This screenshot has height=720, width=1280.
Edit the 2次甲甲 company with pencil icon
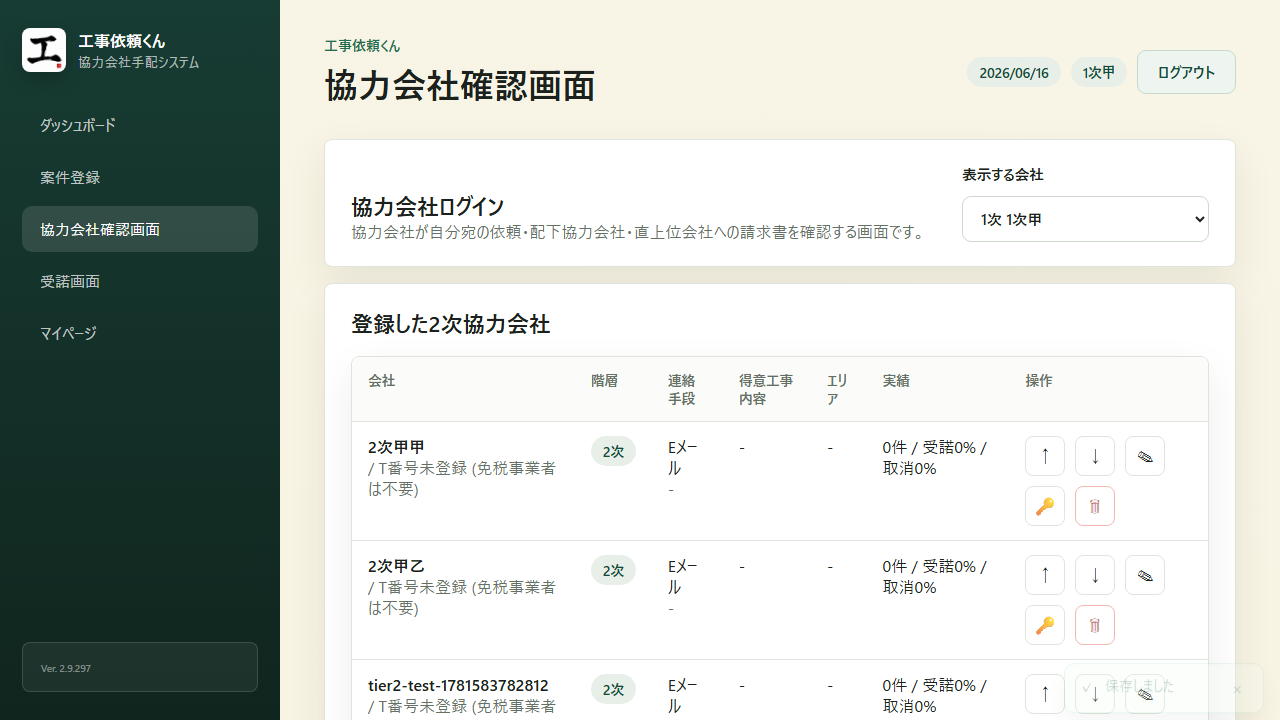point(1145,456)
